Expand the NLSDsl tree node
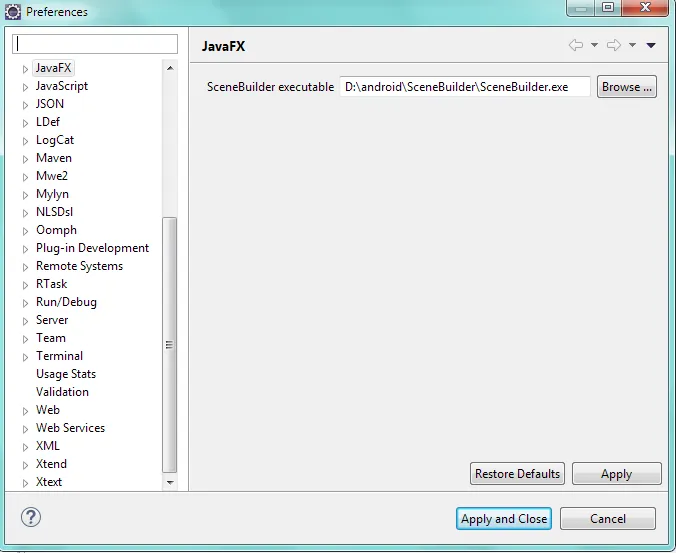Viewport: 676px width, 553px height. (x=25, y=213)
